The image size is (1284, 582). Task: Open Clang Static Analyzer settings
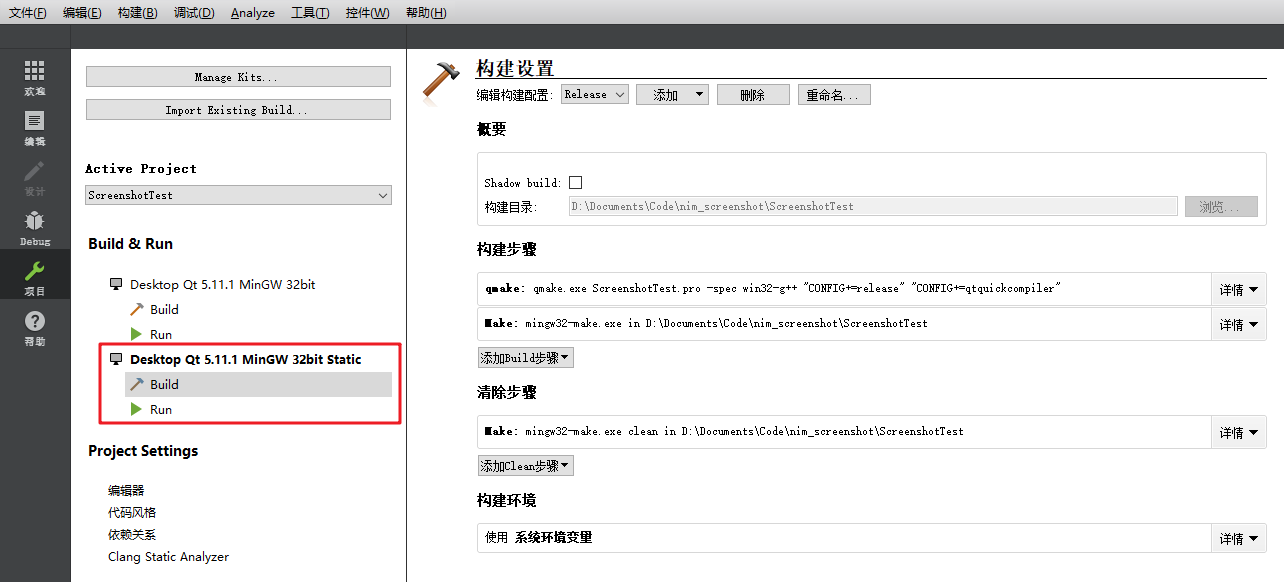coord(168,556)
